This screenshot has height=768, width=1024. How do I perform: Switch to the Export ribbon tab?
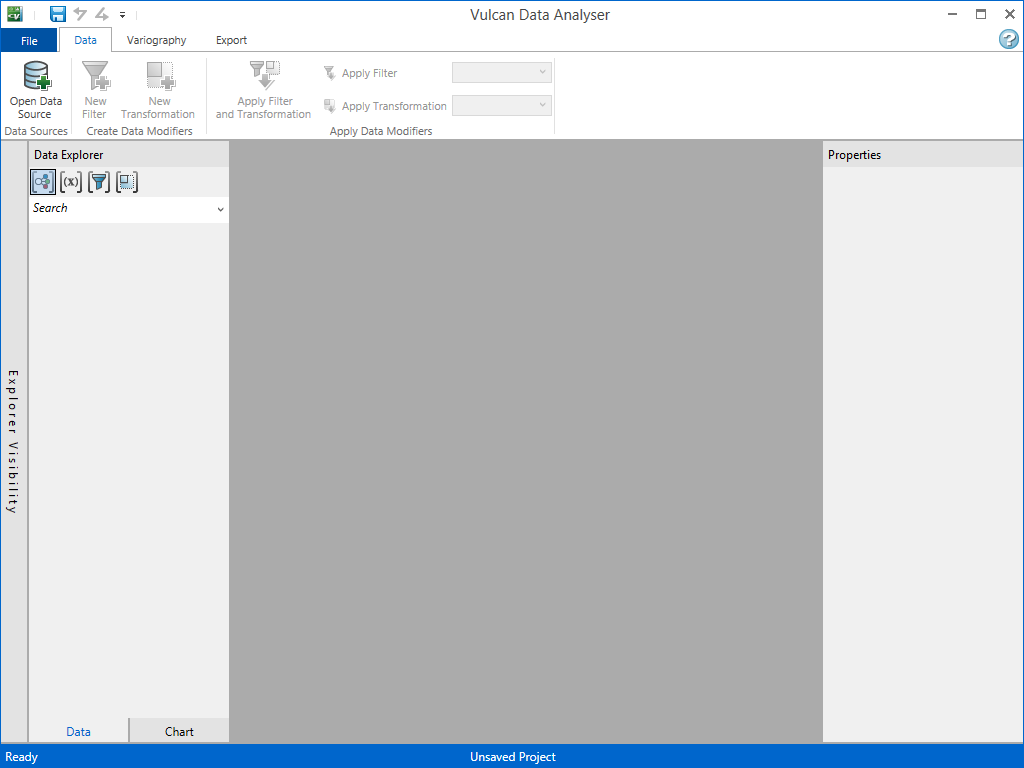coord(231,40)
